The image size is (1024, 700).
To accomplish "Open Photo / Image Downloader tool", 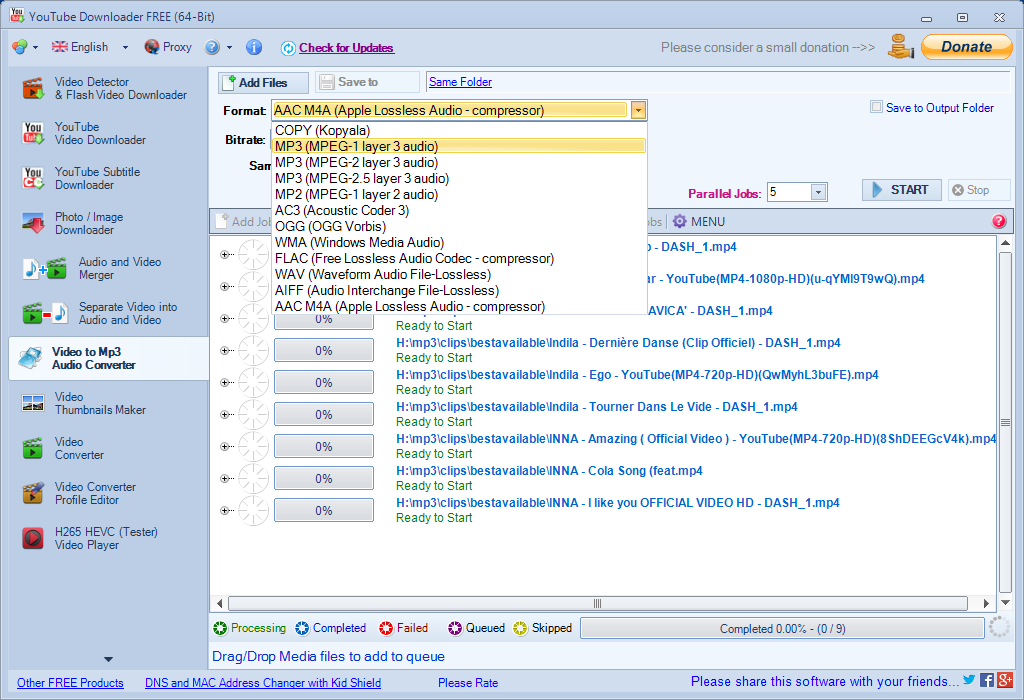I will (x=73, y=223).
